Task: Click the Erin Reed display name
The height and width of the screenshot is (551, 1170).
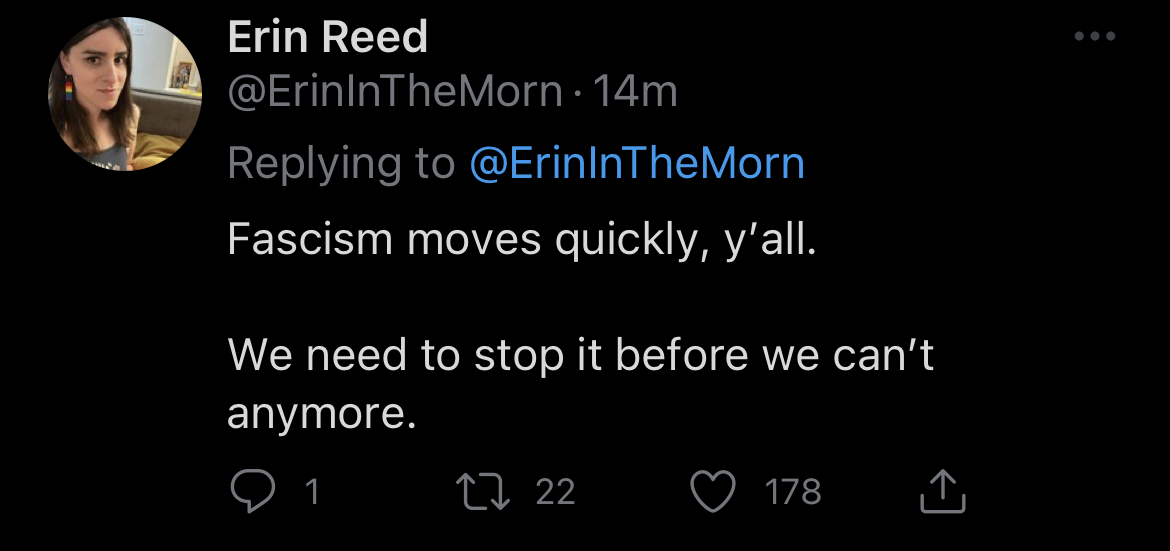Action: [328, 38]
